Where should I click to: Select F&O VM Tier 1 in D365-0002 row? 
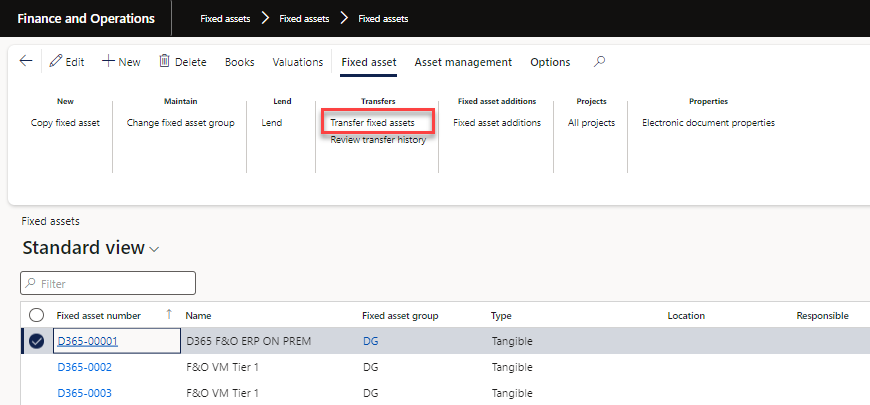pyautogui.click(x=222, y=367)
